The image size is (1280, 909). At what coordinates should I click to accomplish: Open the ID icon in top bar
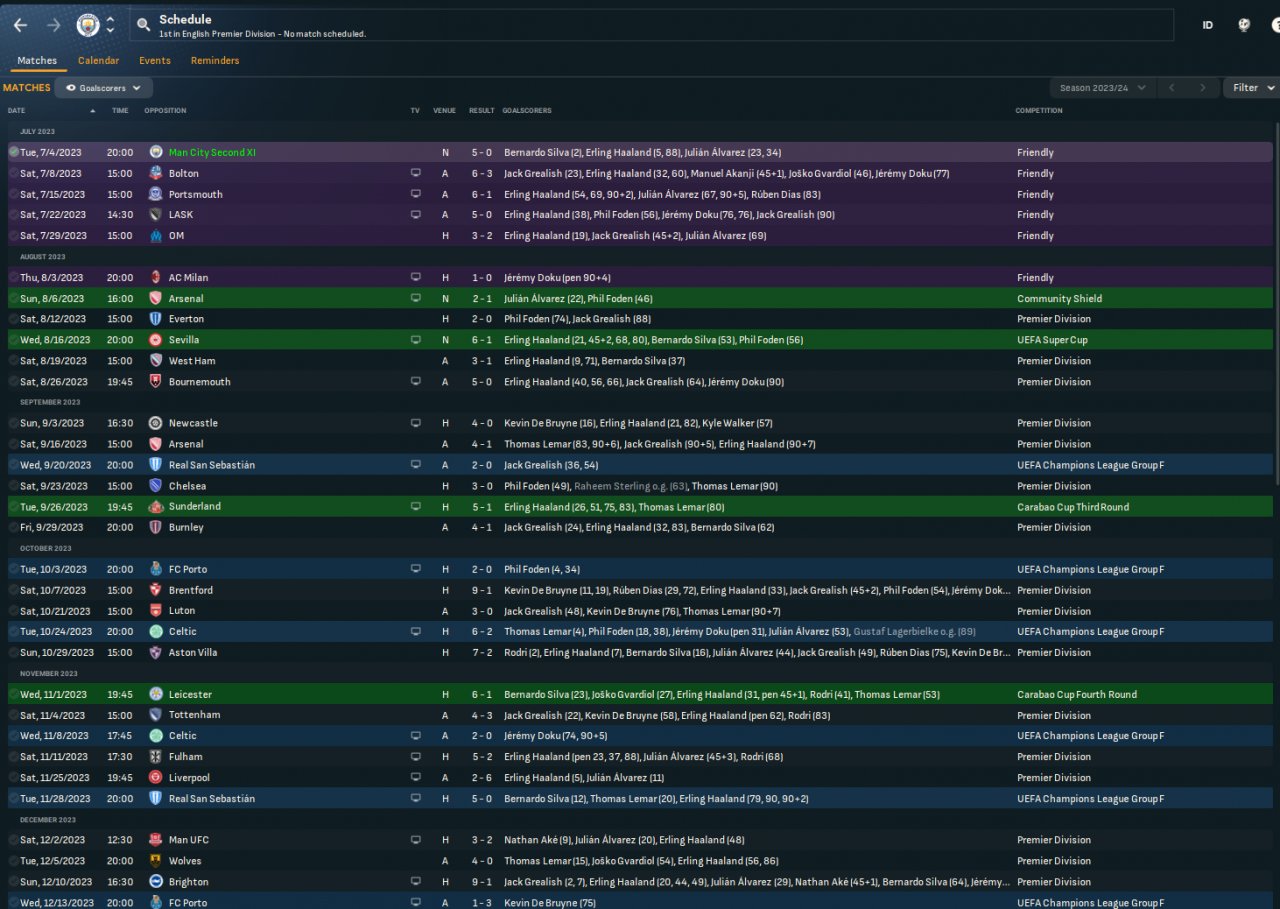click(x=1207, y=25)
